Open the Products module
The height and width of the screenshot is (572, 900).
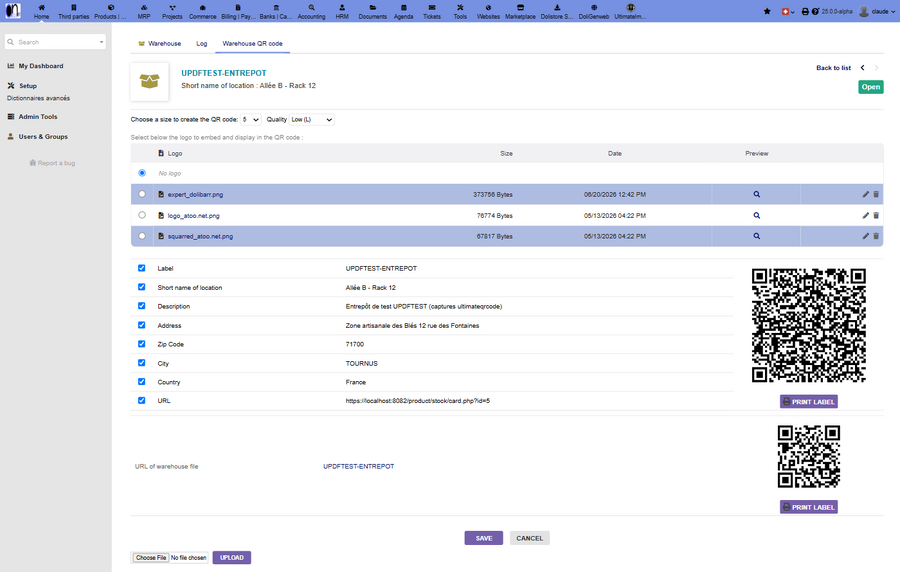110,11
